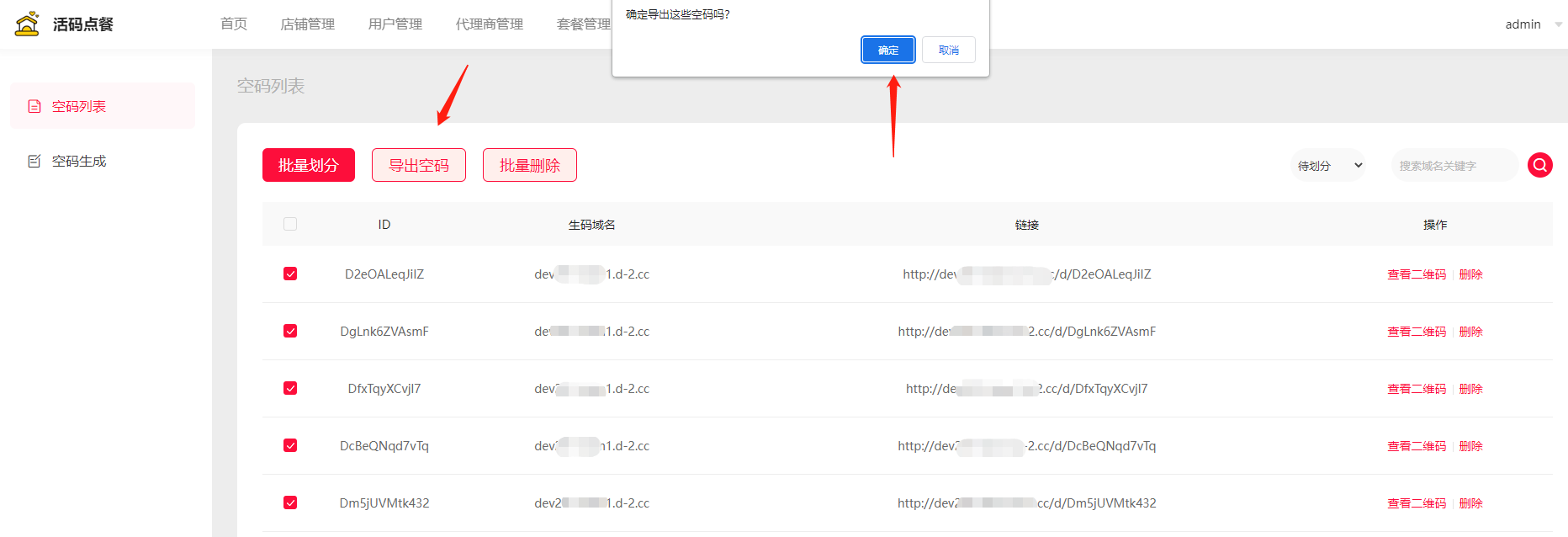1568x537 pixels.
Task: Confirm export with the 确定 button
Action: click(x=887, y=50)
